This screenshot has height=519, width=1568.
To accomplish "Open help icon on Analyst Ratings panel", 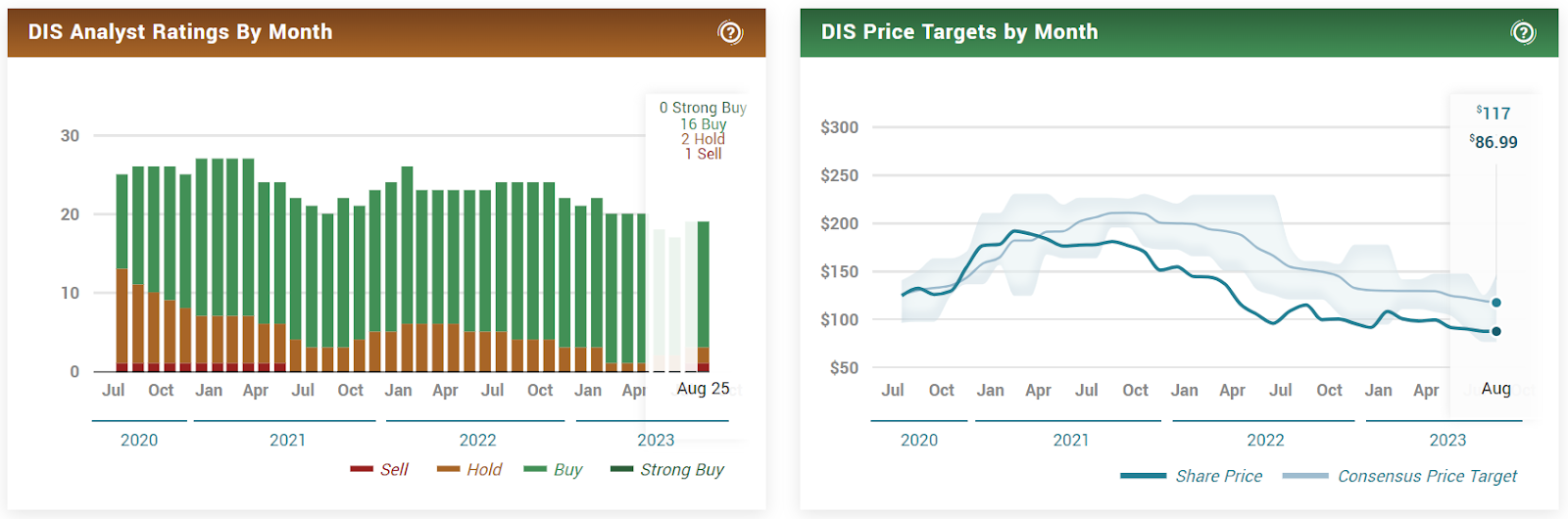I will pyautogui.click(x=730, y=32).
